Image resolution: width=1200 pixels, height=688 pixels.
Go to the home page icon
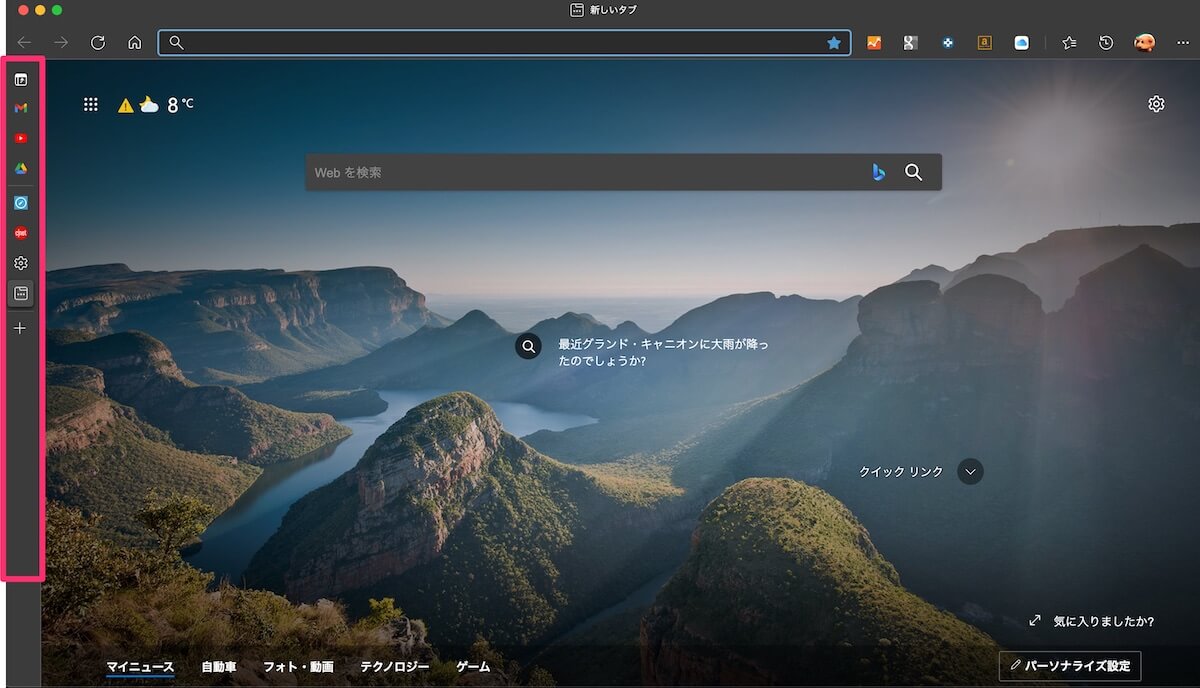click(x=134, y=42)
